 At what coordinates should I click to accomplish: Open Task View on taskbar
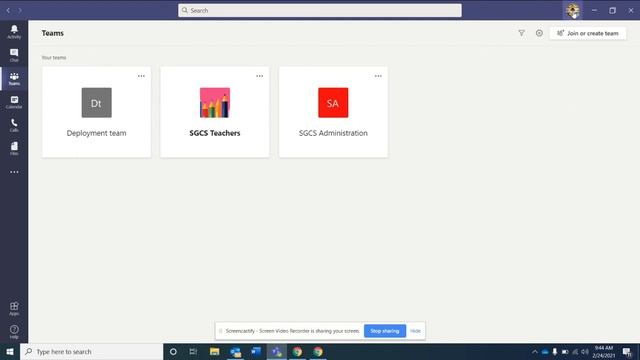coord(193,351)
